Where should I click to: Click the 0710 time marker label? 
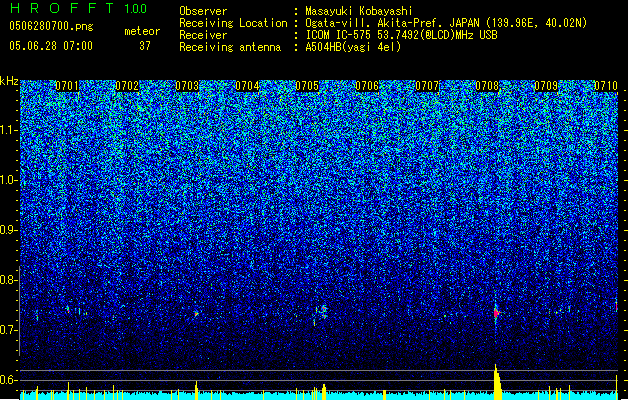(606, 86)
